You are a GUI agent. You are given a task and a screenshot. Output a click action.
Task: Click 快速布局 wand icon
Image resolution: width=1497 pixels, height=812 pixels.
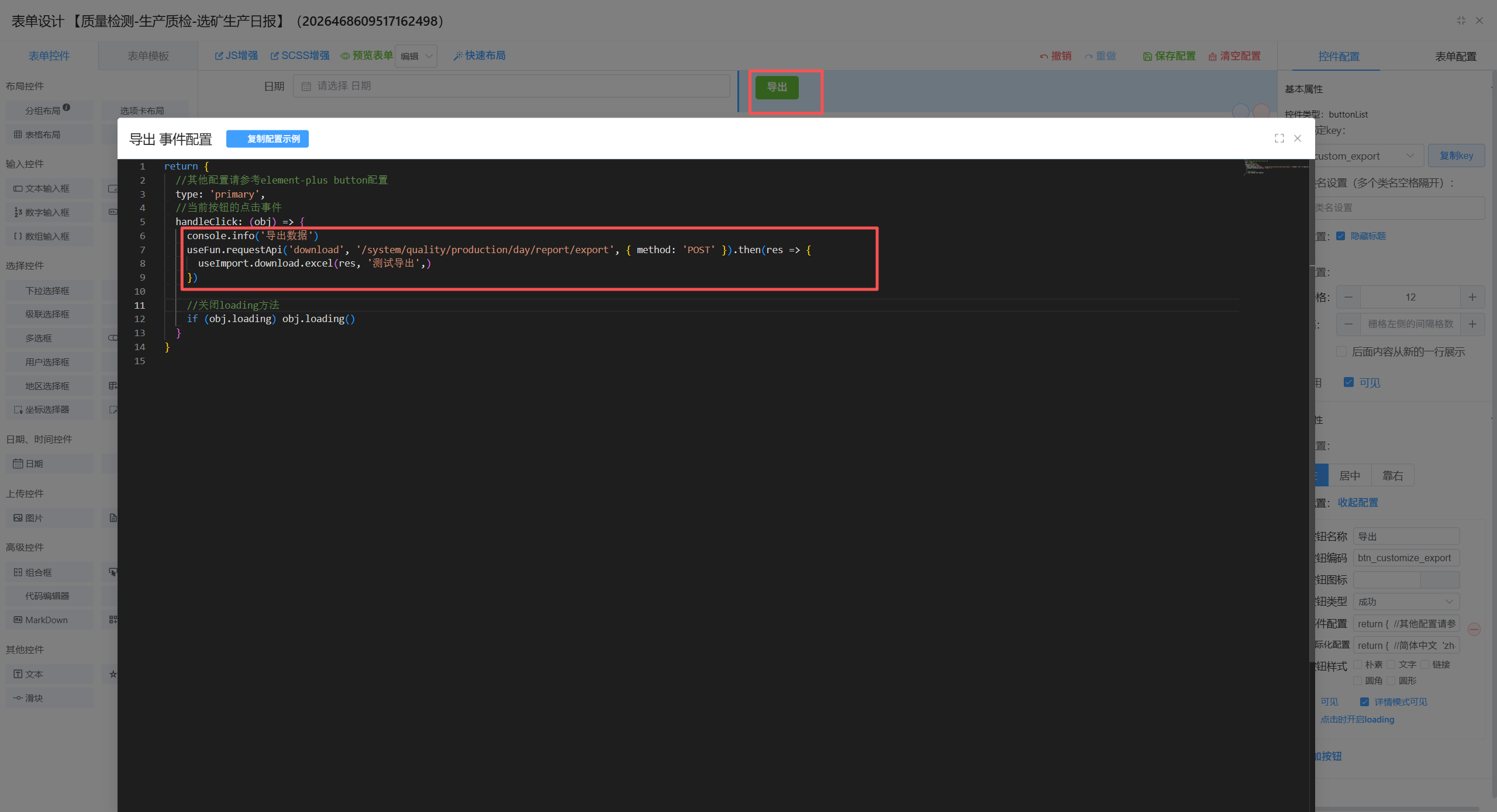tap(458, 56)
